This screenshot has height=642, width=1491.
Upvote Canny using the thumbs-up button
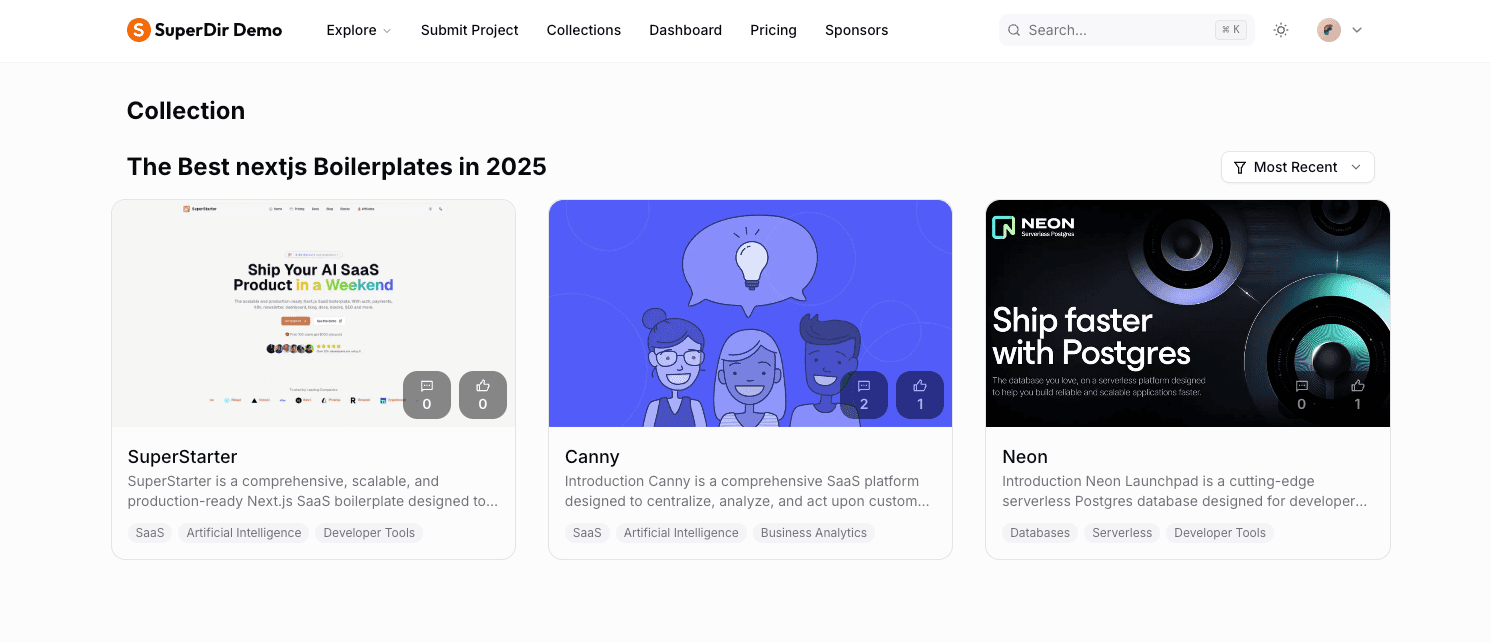click(x=920, y=394)
